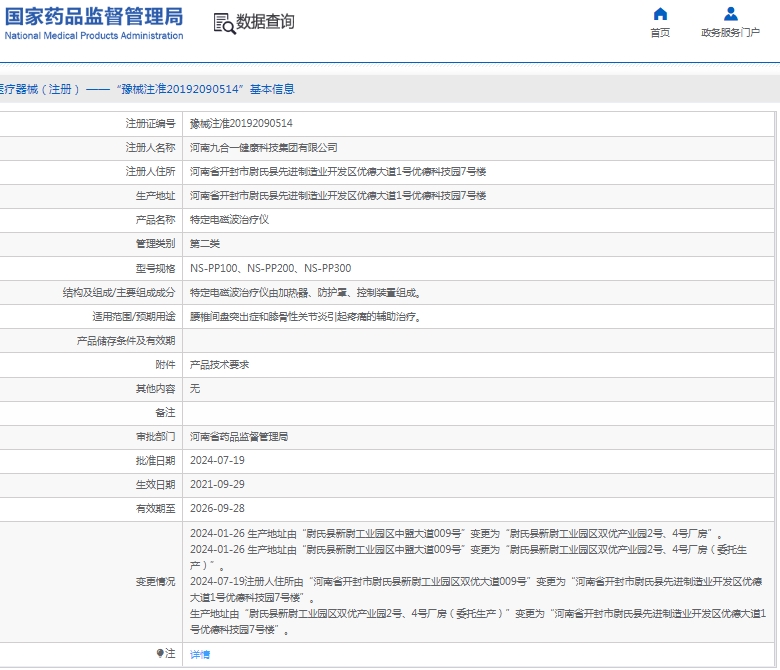Click the 其他内容 value 无
Image resolution: width=780 pixels, height=670 pixels.
click(195, 388)
